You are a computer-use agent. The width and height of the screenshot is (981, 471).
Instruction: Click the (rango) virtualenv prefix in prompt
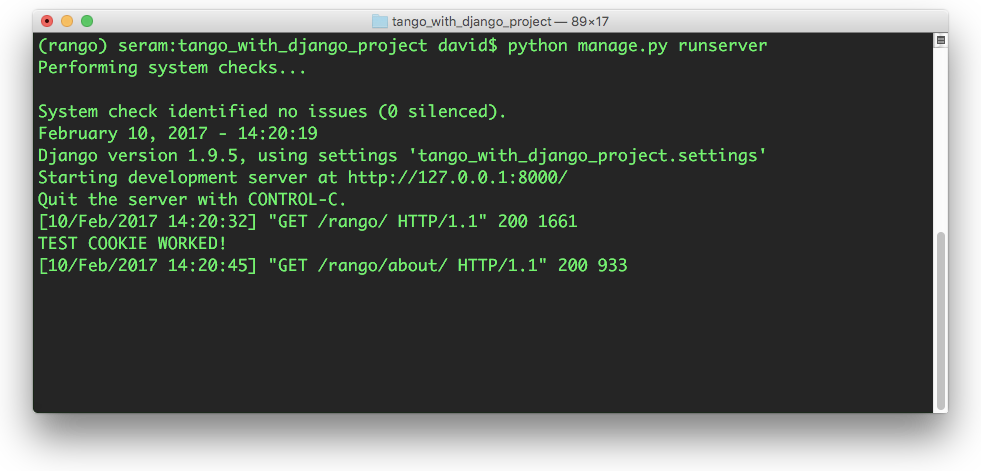73,46
